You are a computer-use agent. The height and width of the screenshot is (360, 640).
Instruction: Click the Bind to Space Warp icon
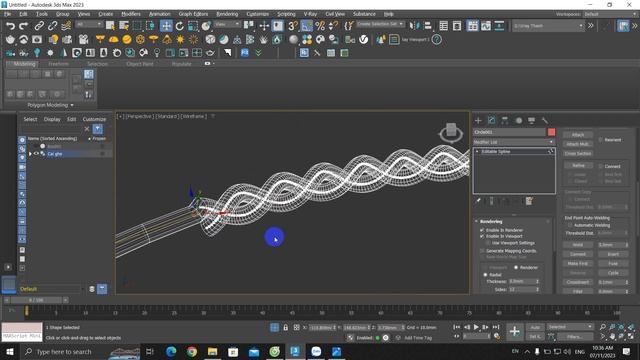tap(66, 26)
